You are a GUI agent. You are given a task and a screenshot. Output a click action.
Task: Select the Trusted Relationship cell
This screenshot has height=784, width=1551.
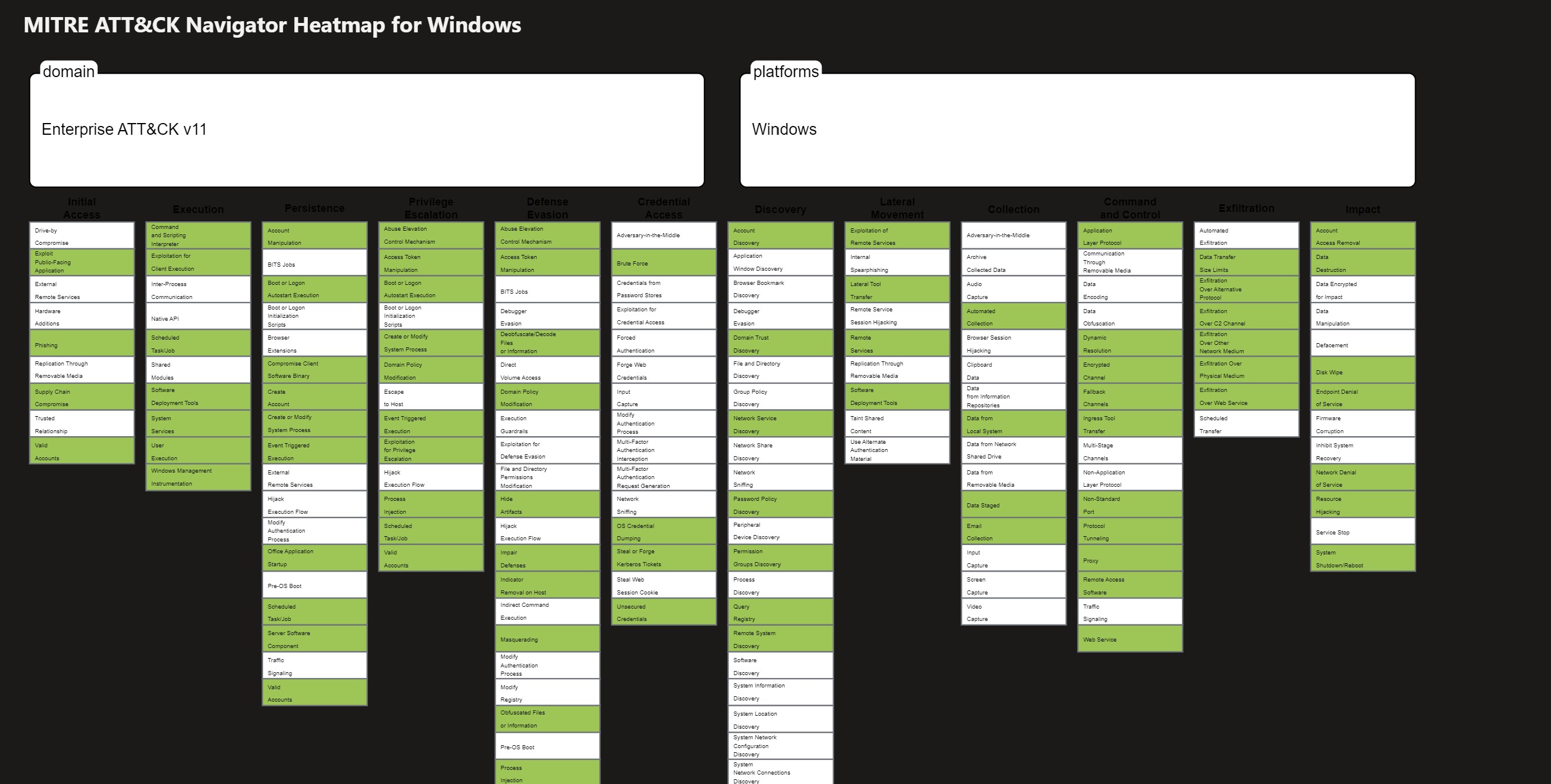point(82,424)
